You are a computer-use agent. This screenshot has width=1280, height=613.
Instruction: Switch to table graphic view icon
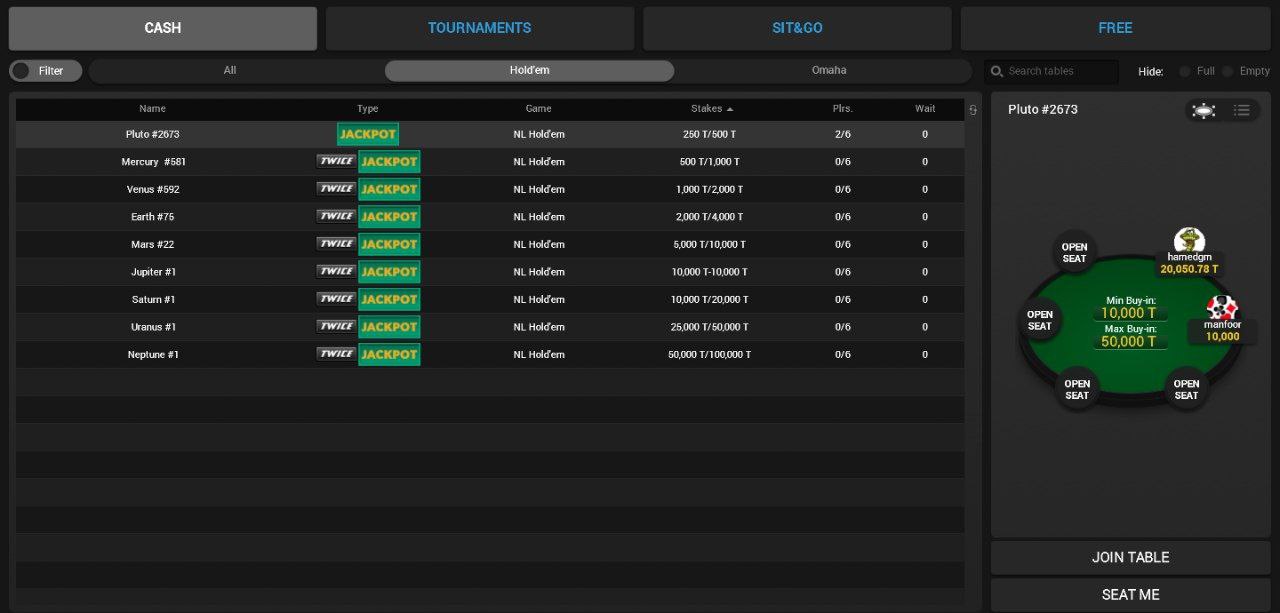[x=1204, y=110]
